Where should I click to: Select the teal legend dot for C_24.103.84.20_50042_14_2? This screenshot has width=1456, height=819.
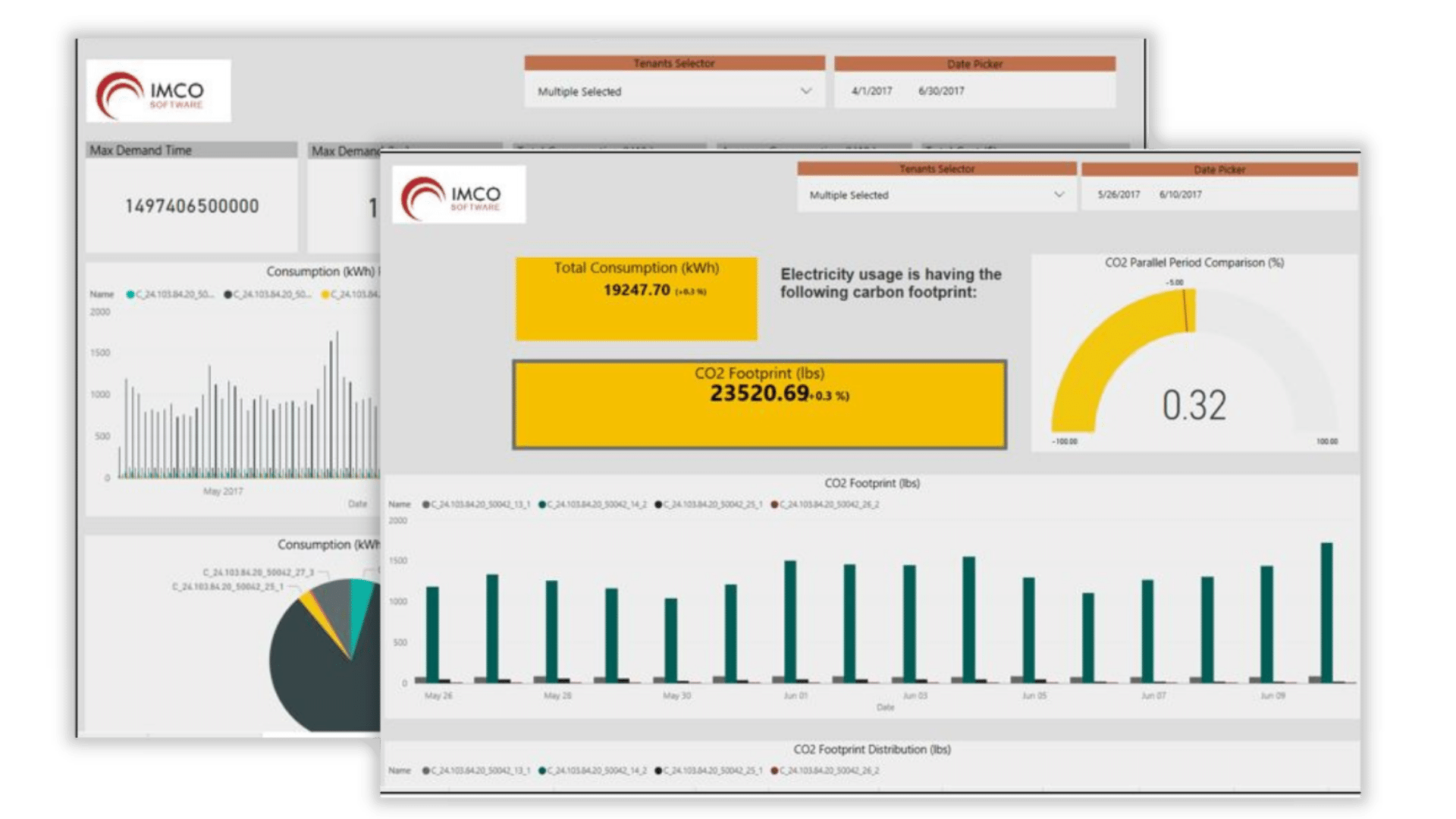pos(543,503)
